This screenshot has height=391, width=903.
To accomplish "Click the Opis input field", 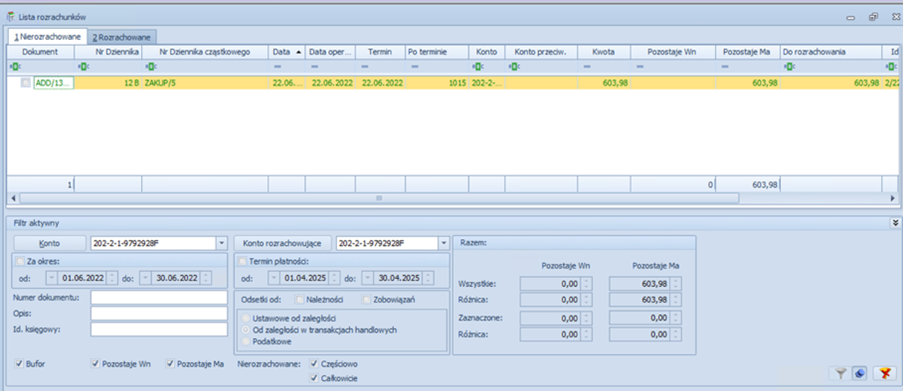I will coord(159,313).
